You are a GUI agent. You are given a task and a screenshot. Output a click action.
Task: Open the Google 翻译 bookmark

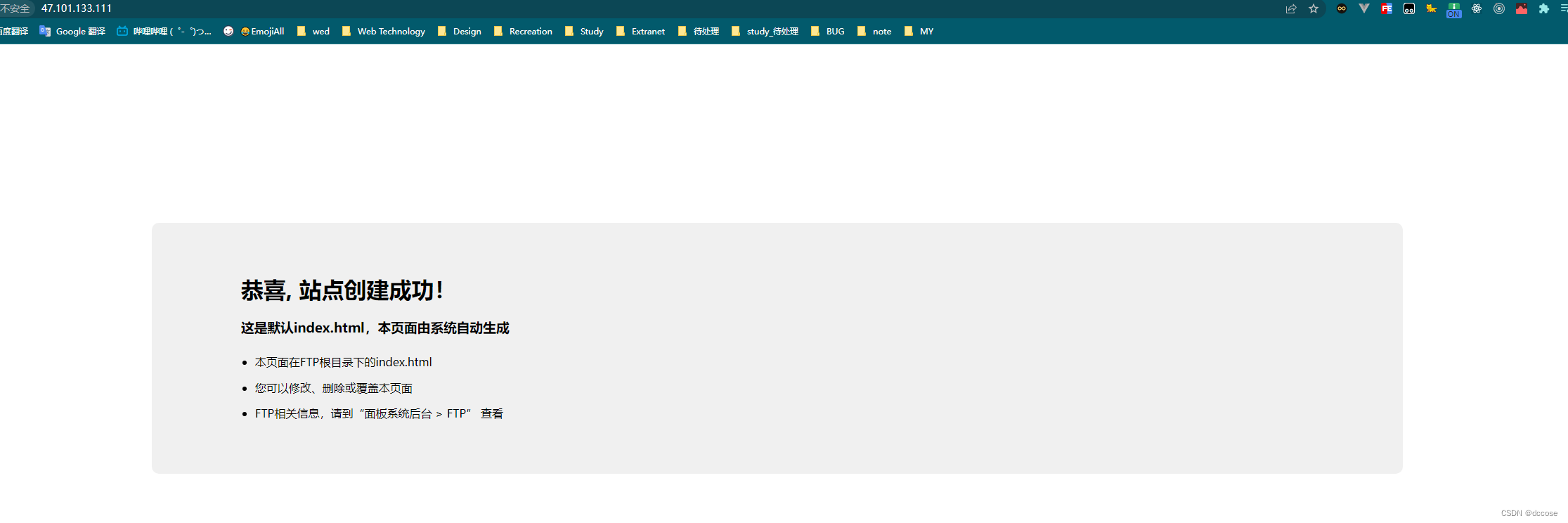(72, 31)
